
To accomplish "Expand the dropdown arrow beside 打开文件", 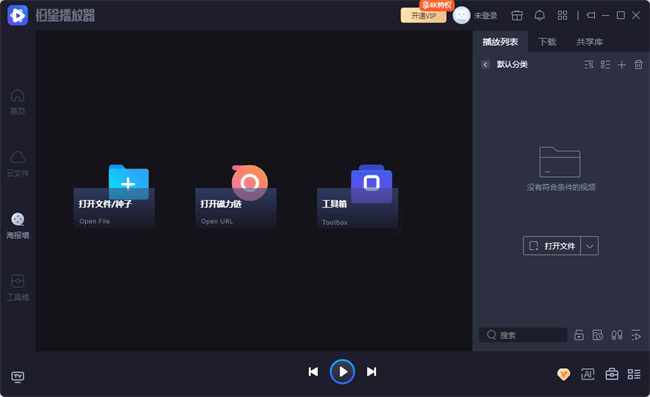I will (x=589, y=246).
